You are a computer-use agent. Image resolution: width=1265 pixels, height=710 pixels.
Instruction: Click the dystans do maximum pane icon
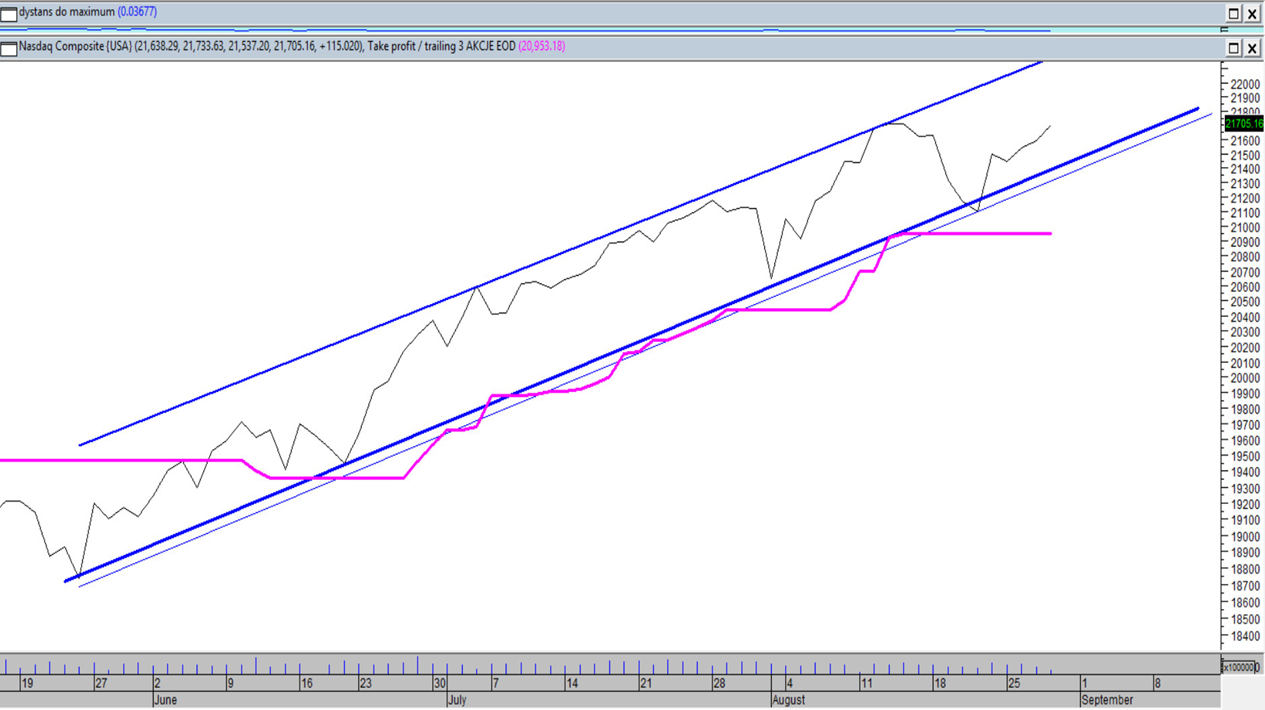tap(9, 14)
